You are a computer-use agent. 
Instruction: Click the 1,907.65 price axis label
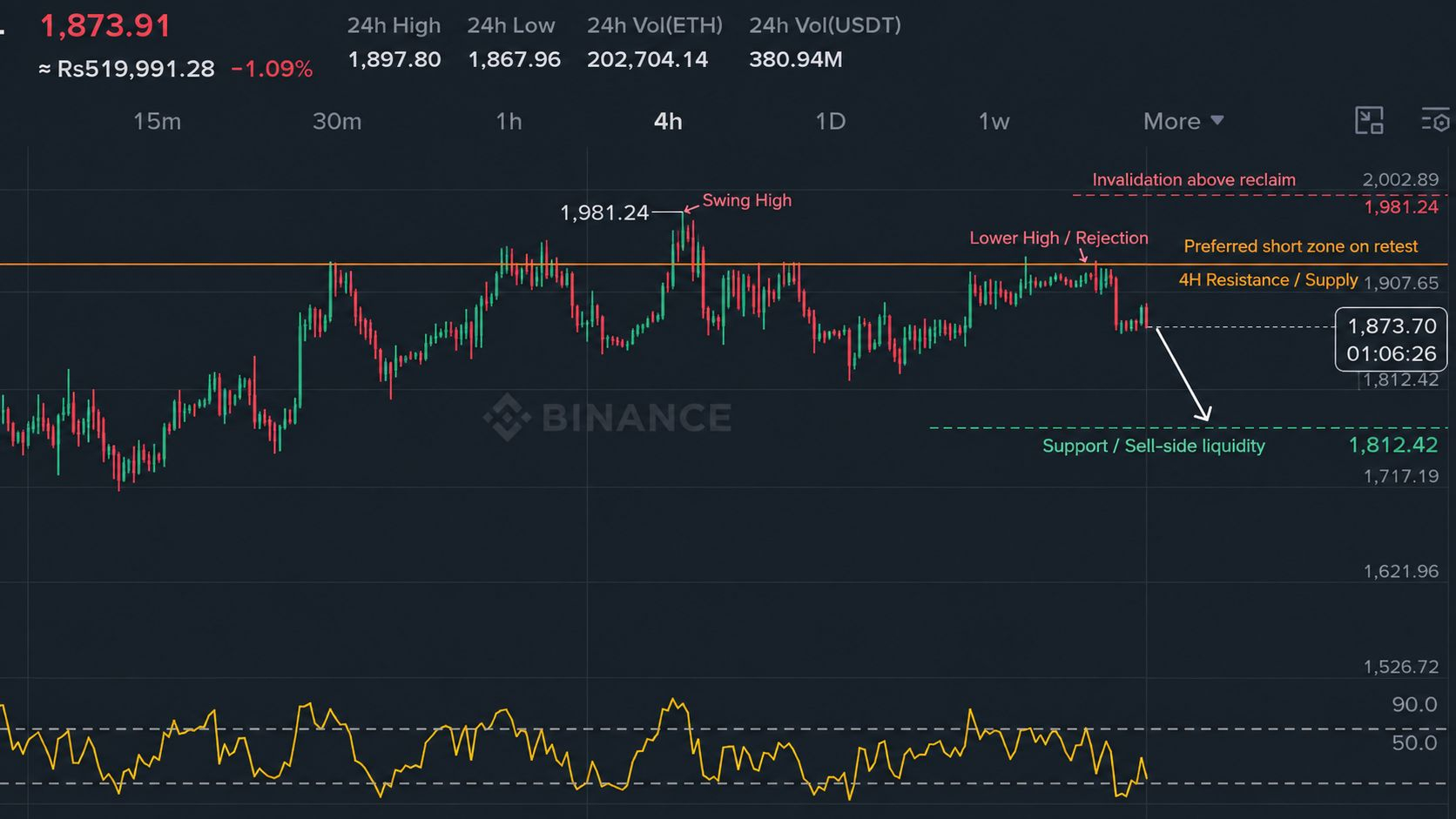pos(1401,283)
